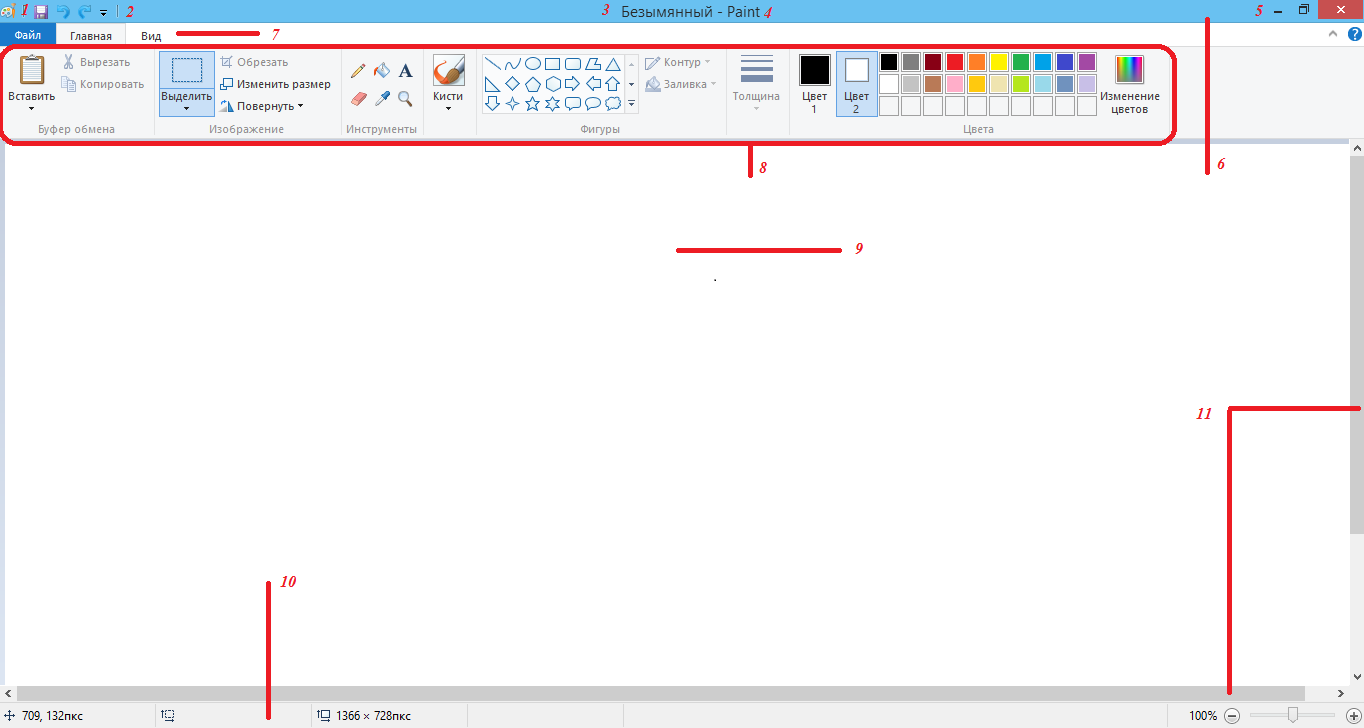Select the Color picker eyedropper tool
1364x728 pixels.
pyautogui.click(x=382, y=98)
